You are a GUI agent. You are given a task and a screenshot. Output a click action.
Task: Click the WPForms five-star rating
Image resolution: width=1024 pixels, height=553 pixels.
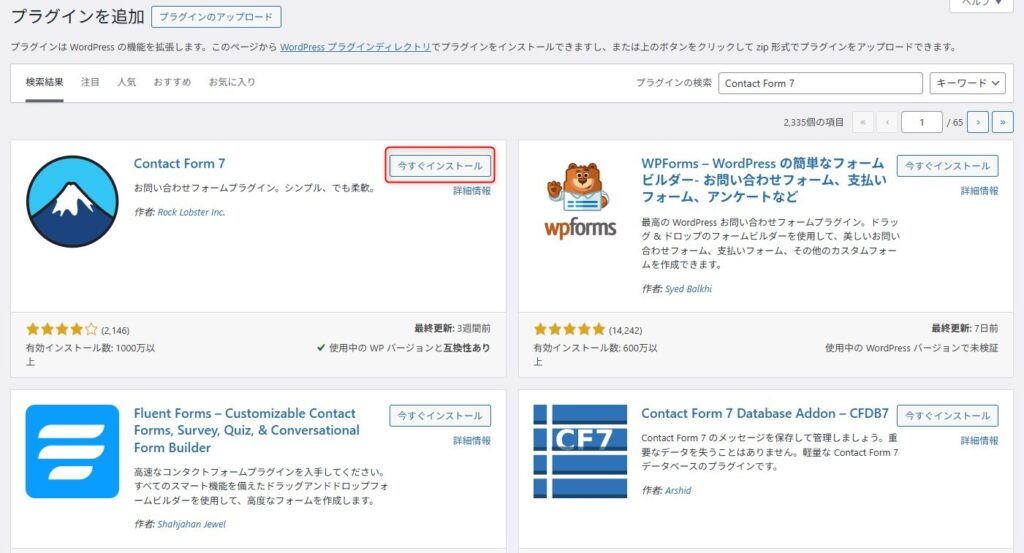tap(569, 329)
